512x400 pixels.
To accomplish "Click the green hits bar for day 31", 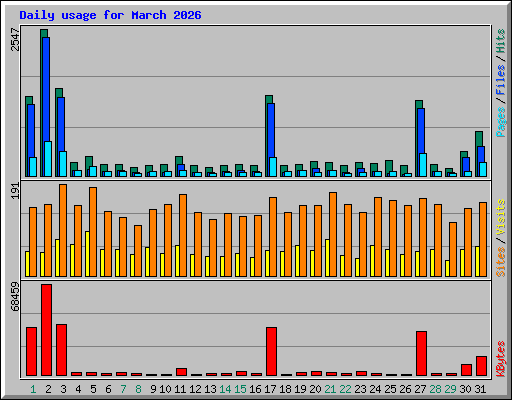I will click(x=479, y=138).
